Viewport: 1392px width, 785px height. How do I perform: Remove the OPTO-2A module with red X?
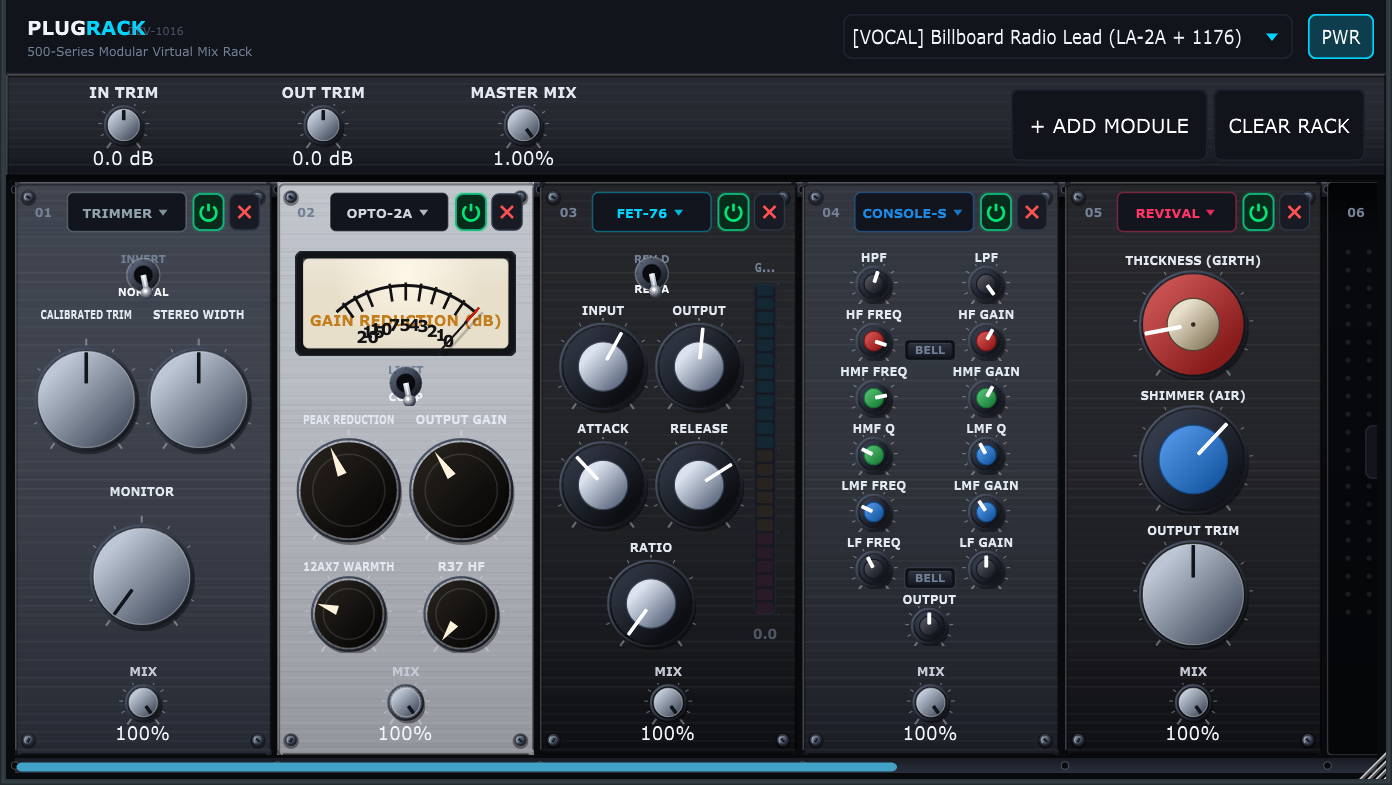click(x=507, y=212)
